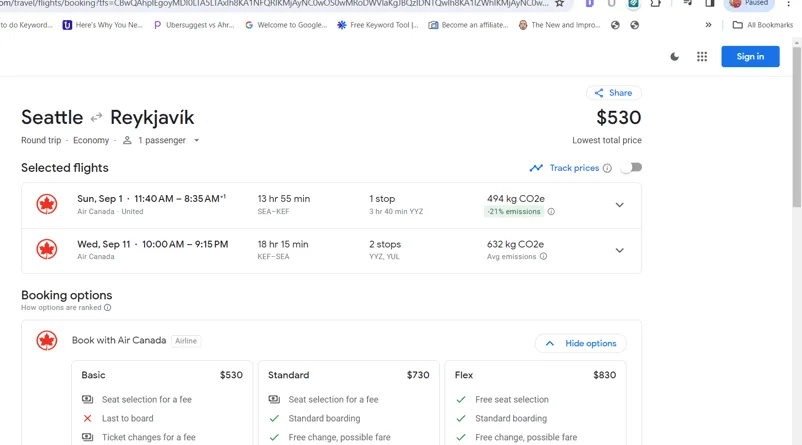The height and width of the screenshot is (445, 802).
Task: Click the purple extension icon in toolbar
Action: click(590, 4)
